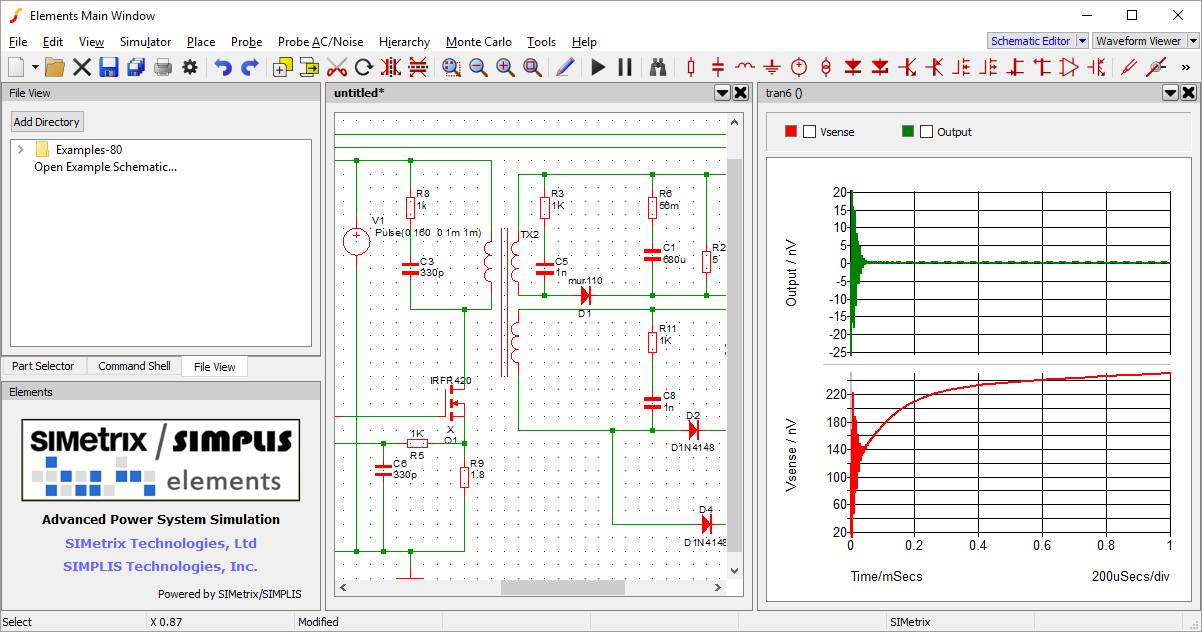Click the Add Directory button
The image size is (1202, 632).
pyautogui.click(x=47, y=122)
